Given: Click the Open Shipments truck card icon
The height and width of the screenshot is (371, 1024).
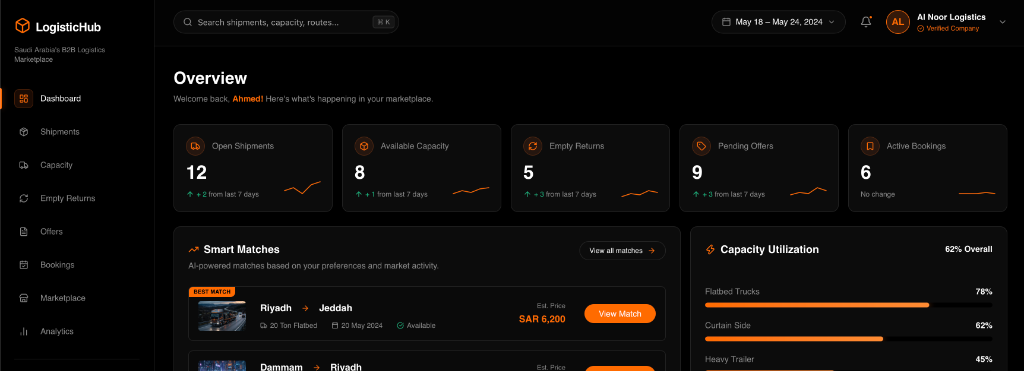Looking at the screenshot, I should (x=195, y=146).
